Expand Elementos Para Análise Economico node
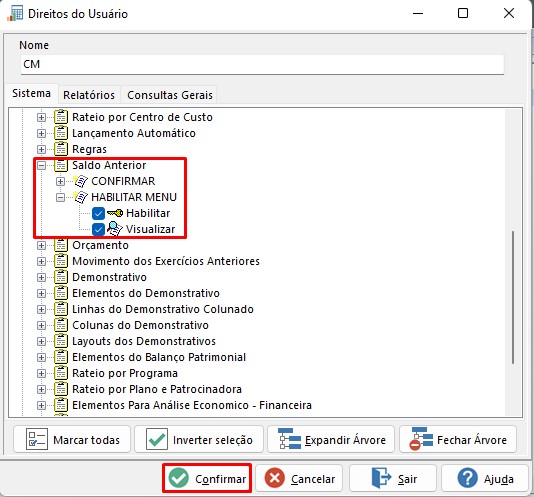This screenshot has width=534, height=497. click(41, 405)
